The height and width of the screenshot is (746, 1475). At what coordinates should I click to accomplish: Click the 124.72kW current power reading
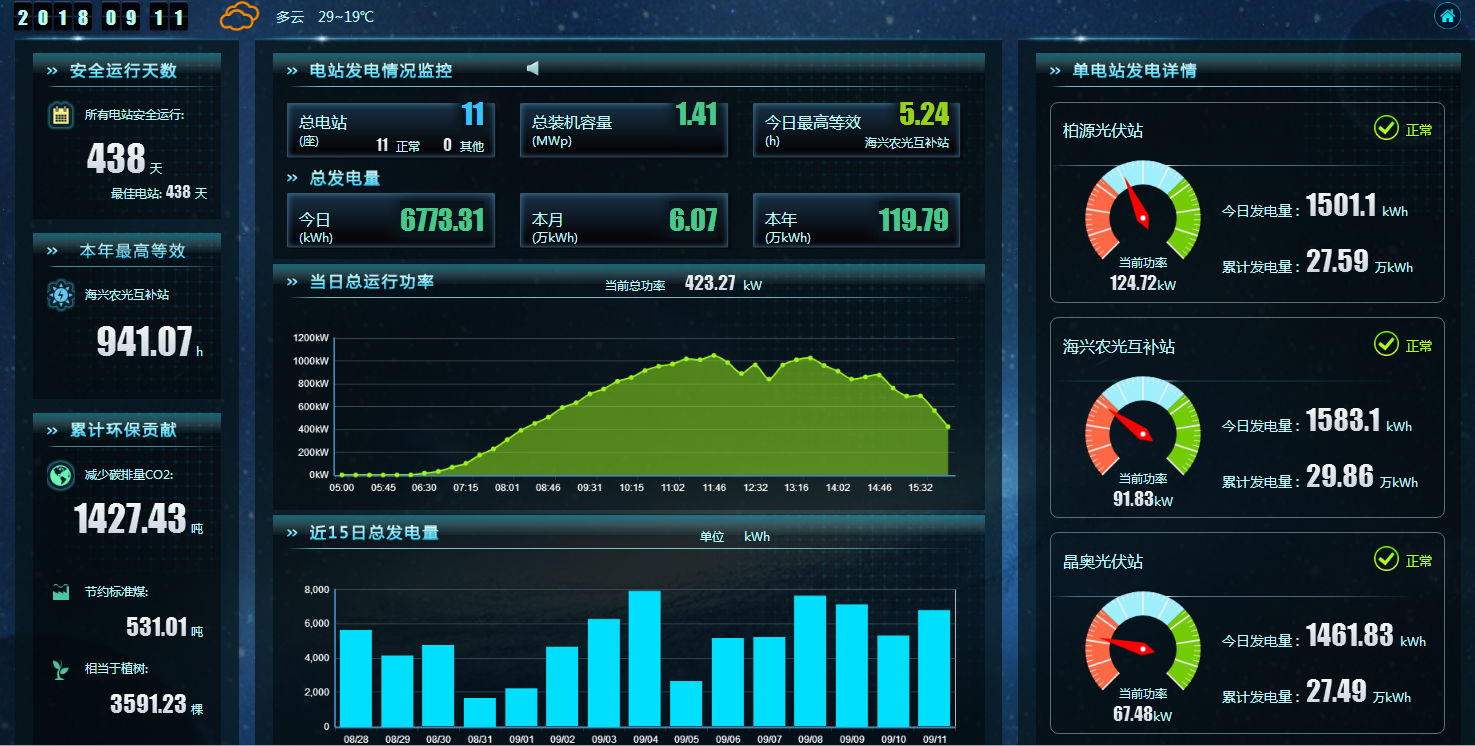[x=1143, y=284]
